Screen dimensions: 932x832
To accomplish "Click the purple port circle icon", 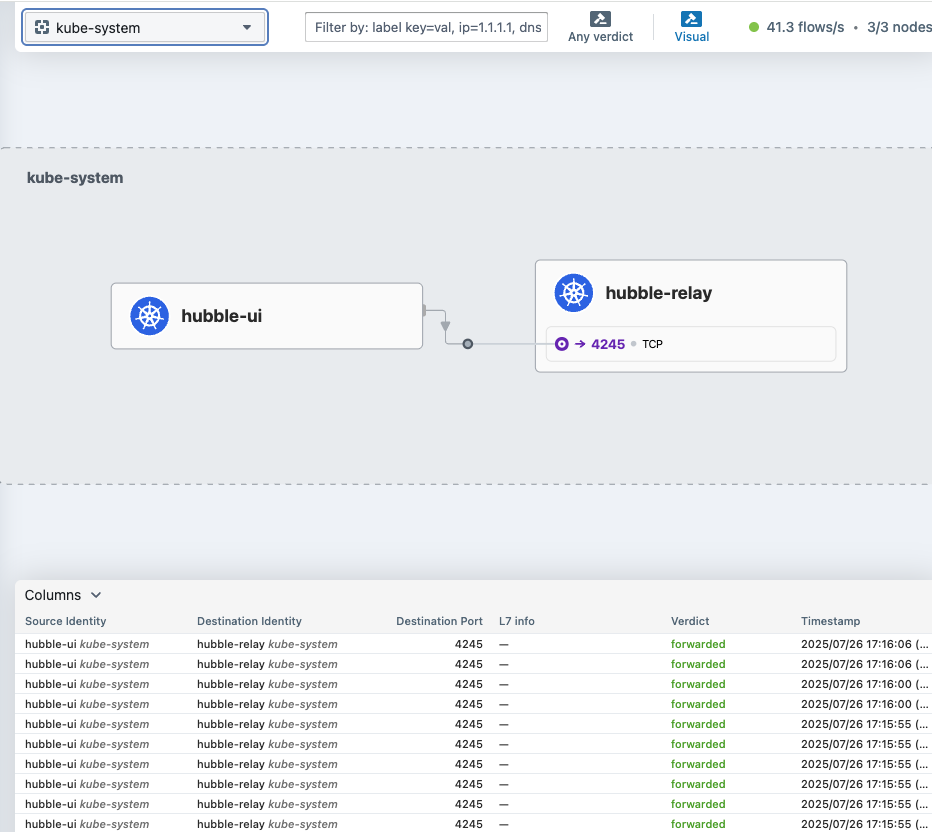I will pos(562,344).
